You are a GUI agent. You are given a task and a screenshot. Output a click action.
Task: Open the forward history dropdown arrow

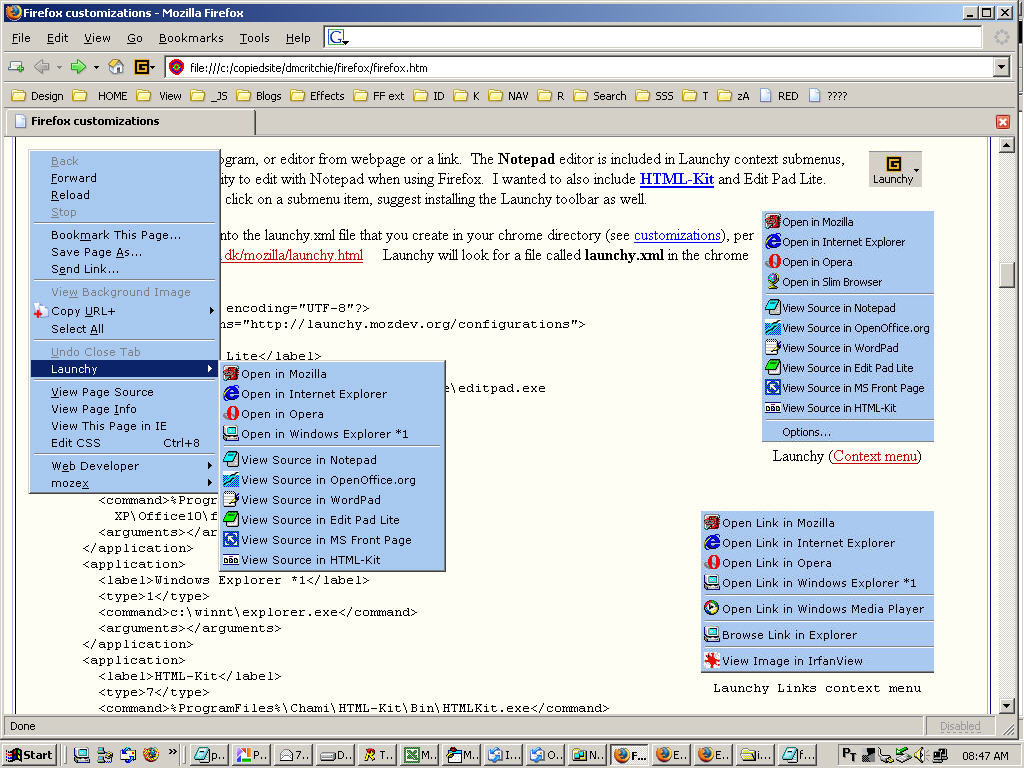96,67
